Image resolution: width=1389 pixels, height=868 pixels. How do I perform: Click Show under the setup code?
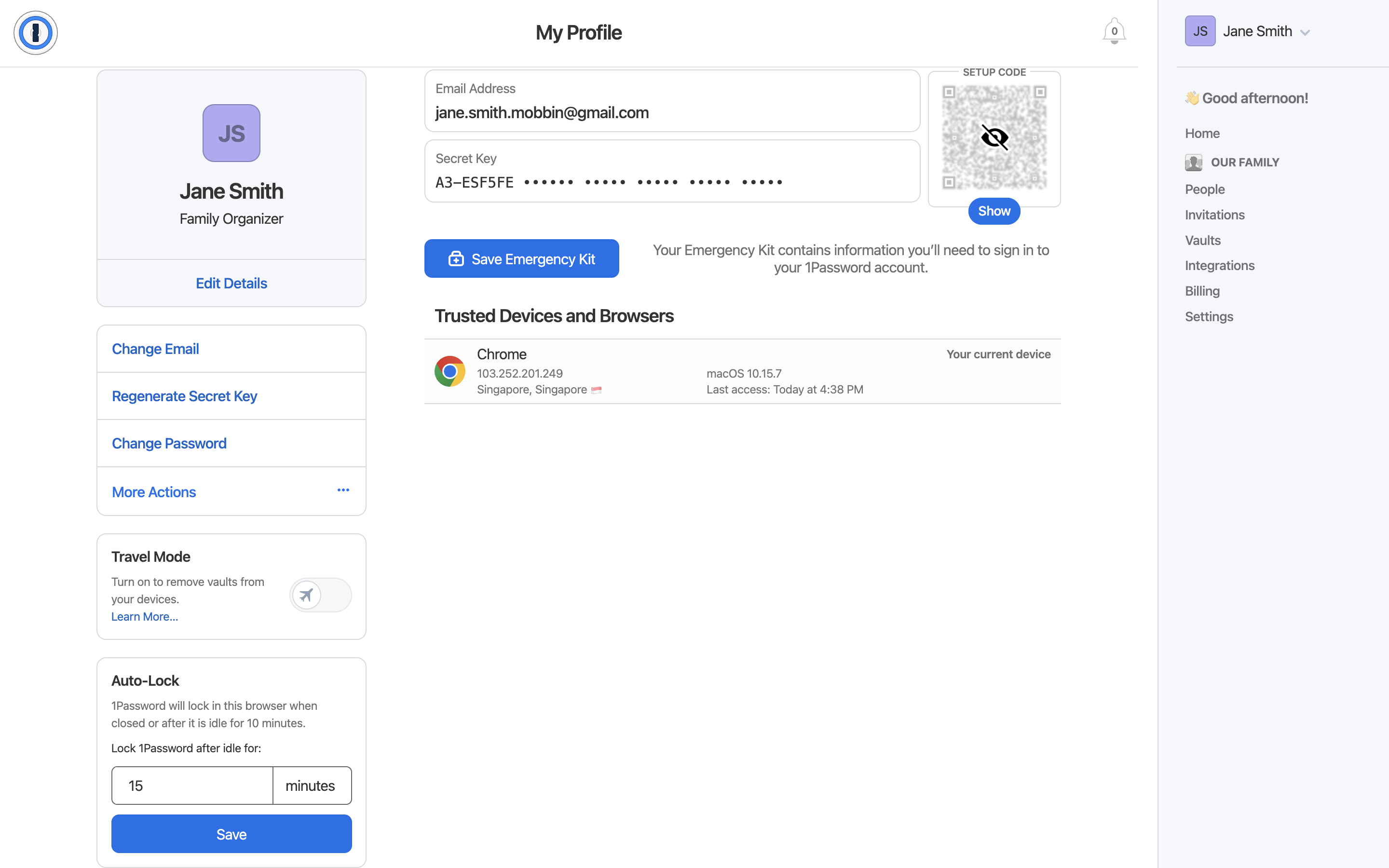[x=994, y=211]
